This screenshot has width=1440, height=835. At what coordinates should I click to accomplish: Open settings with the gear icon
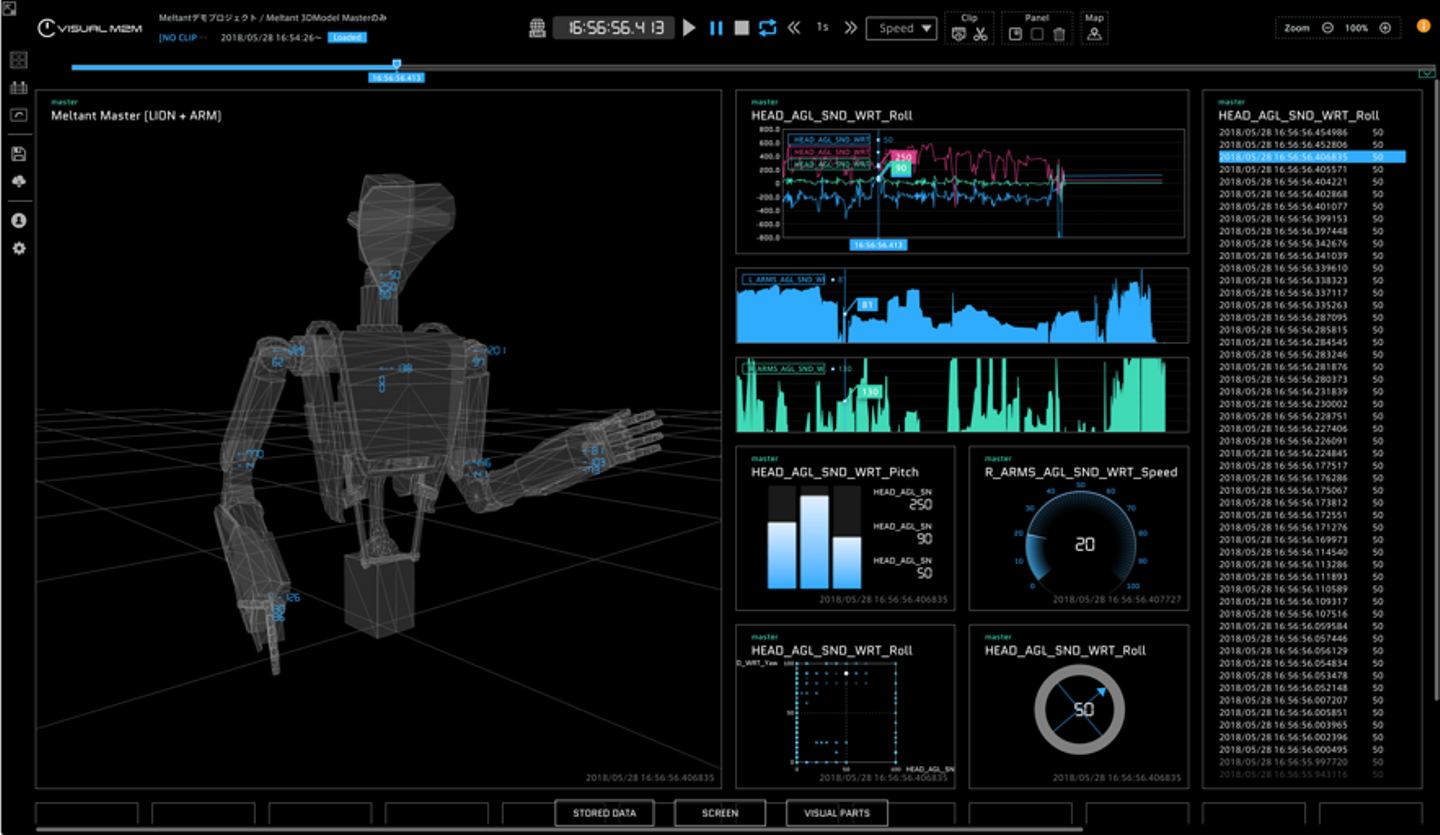pyautogui.click(x=18, y=248)
